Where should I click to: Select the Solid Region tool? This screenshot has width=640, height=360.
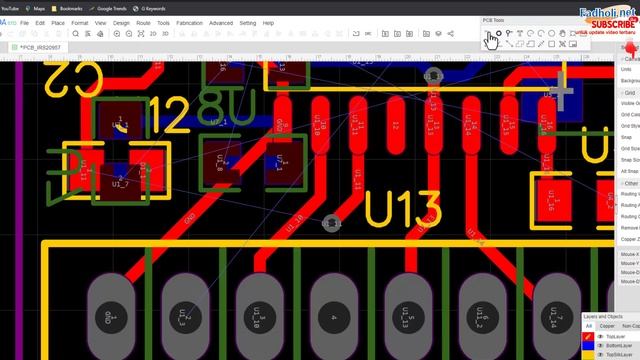(x=530, y=44)
